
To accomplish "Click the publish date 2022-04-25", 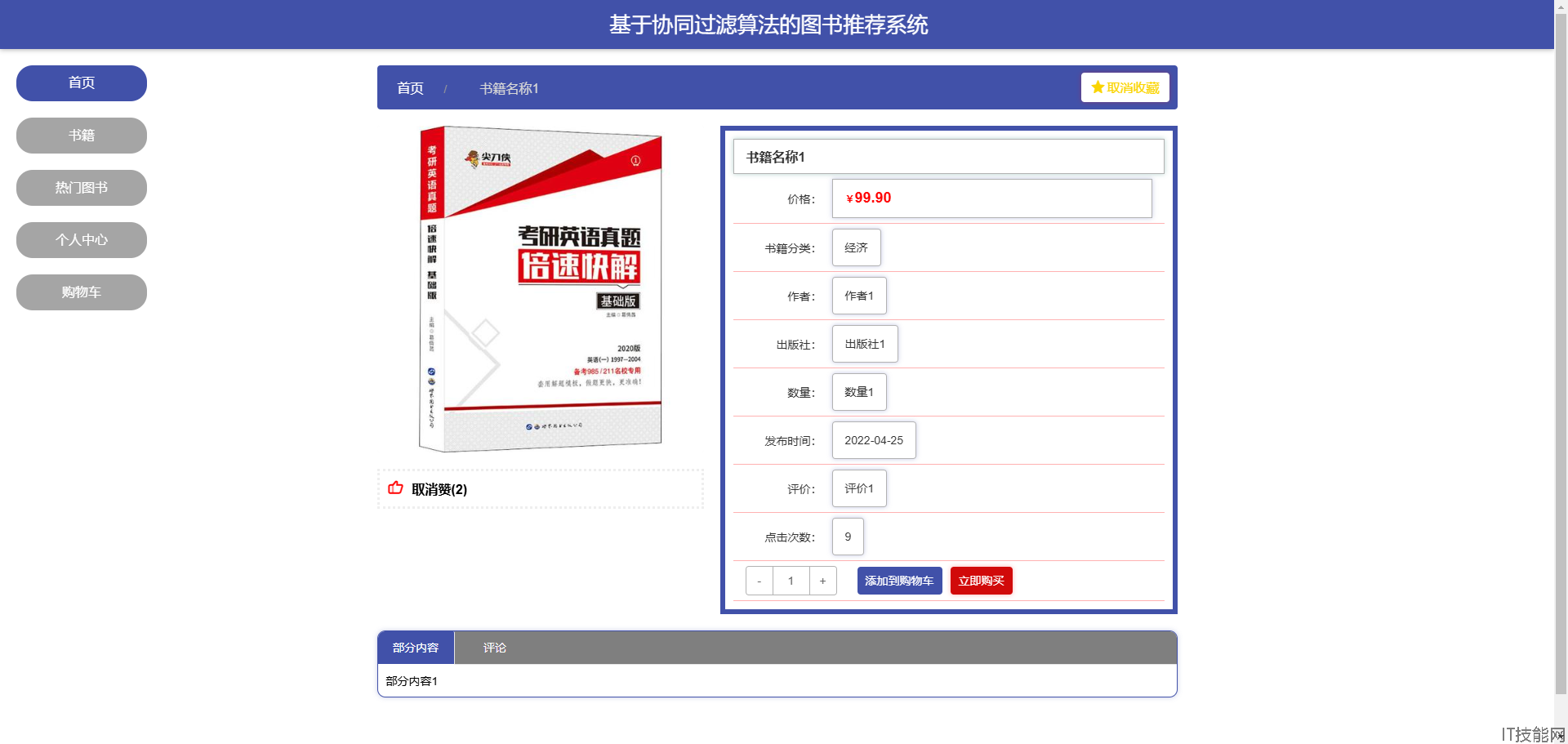I will [x=874, y=440].
